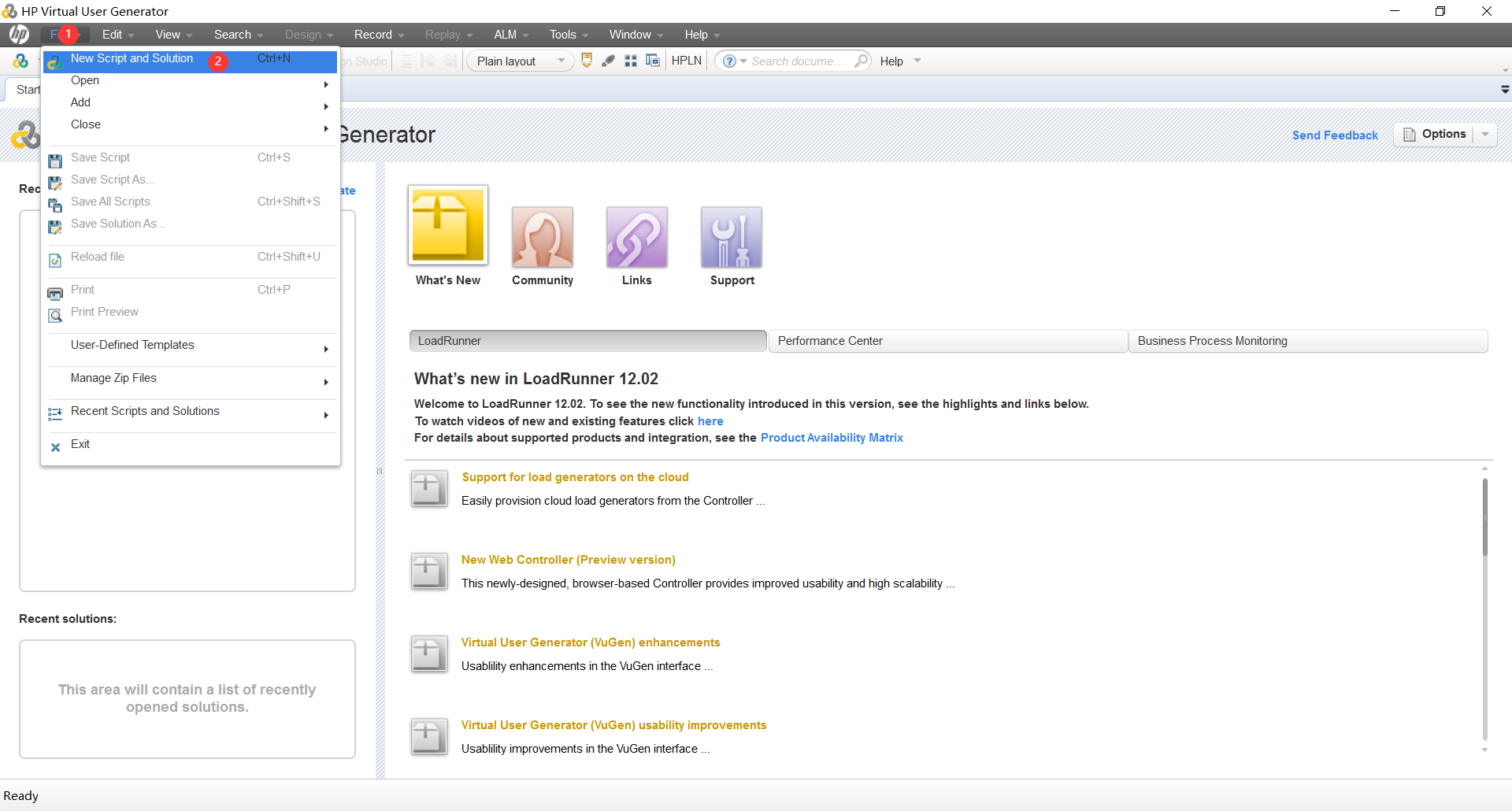1512x811 pixels.
Task: Click the Exit X icon
Action: click(x=55, y=447)
